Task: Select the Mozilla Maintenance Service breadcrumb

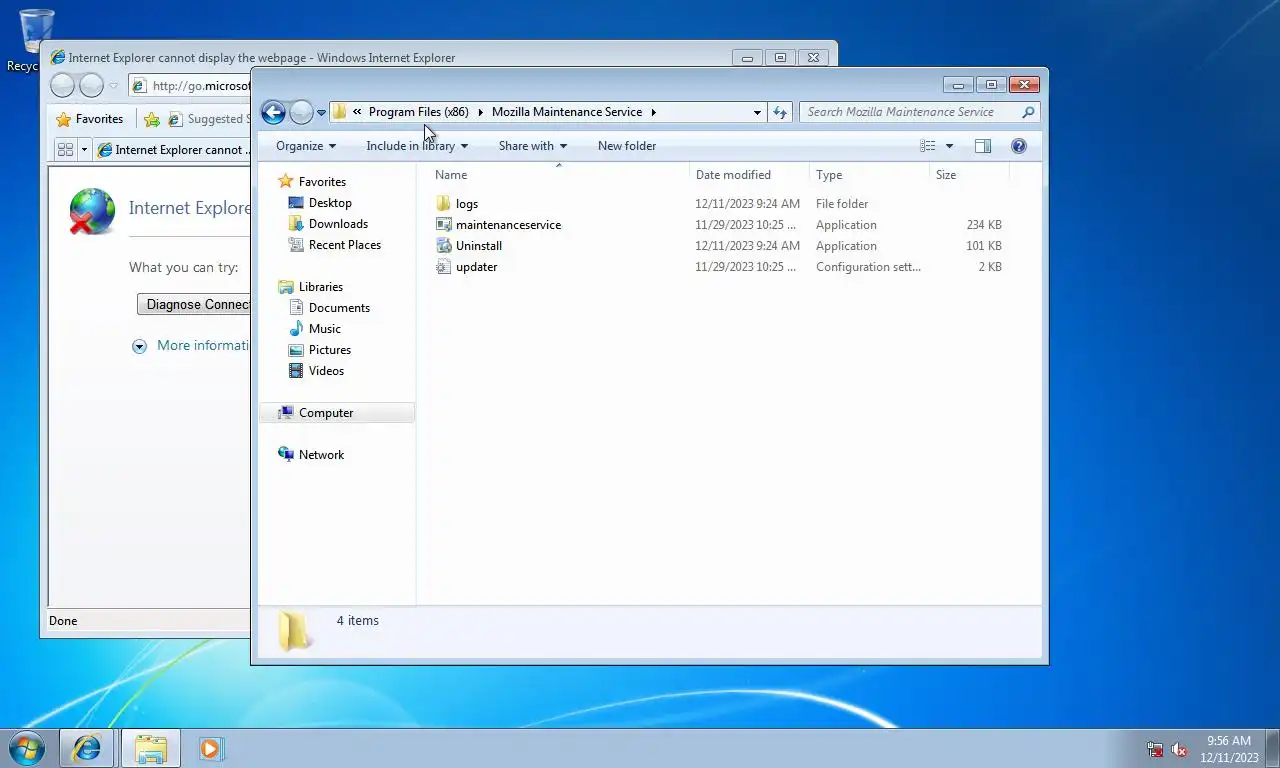Action: point(567,112)
